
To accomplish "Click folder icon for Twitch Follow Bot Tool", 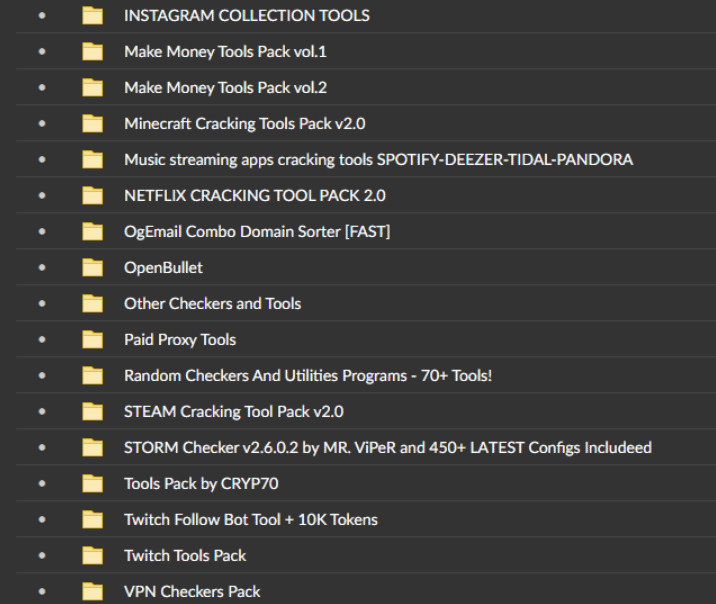I will [x=92, y=520].
